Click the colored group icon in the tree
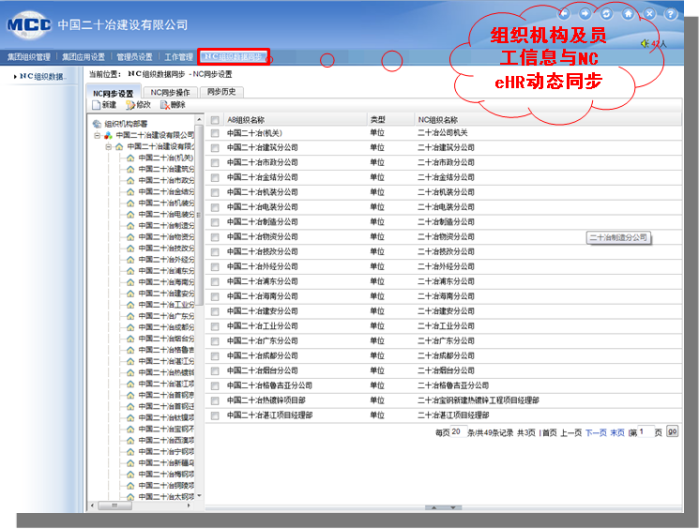Screen dimensions: 700x529 pos(108,135)
